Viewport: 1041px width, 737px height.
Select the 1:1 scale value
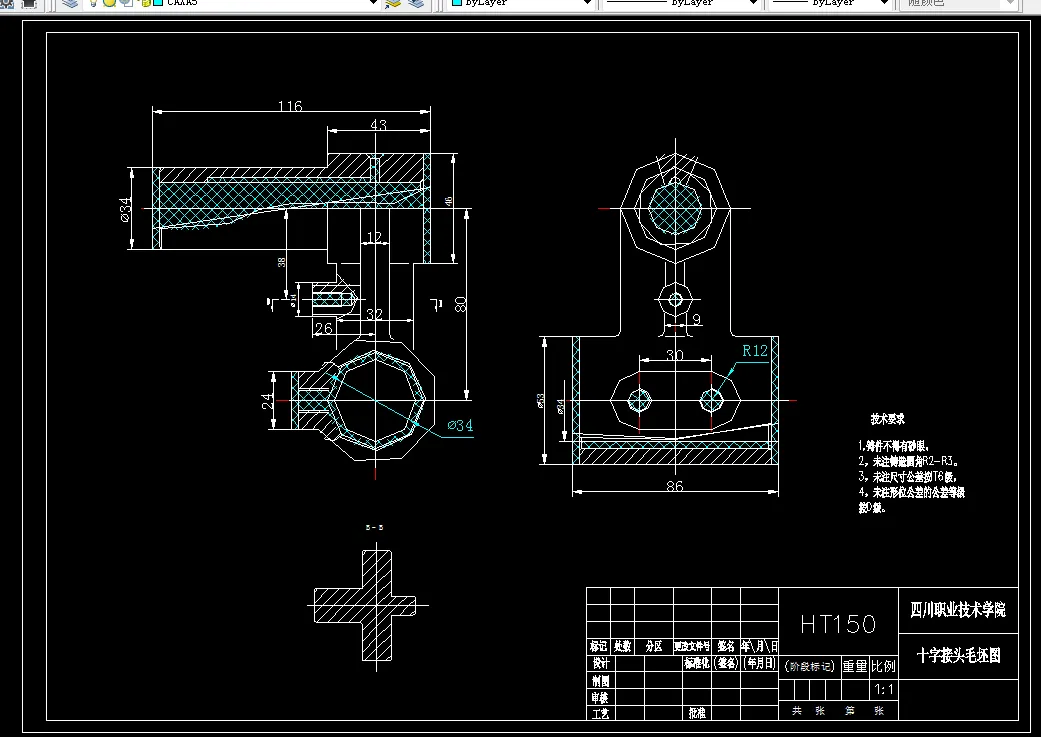(x=884, y=689)
